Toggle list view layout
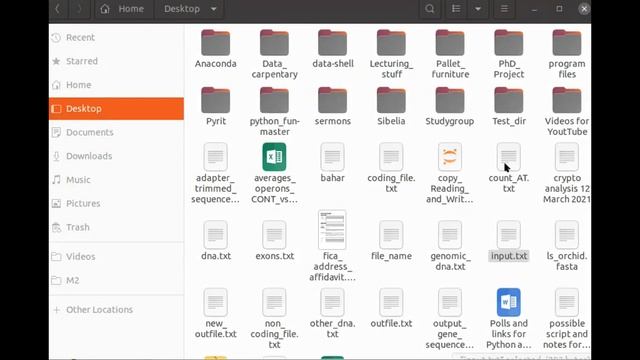The image size is (640, 360). 456,9
